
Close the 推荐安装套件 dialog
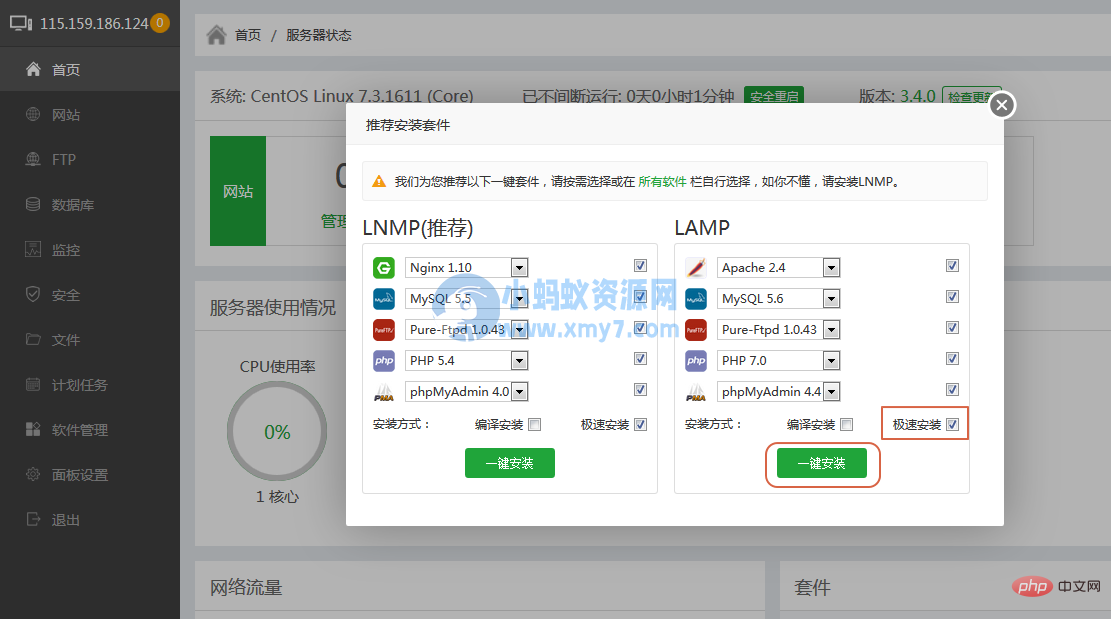pos(1002,106)
